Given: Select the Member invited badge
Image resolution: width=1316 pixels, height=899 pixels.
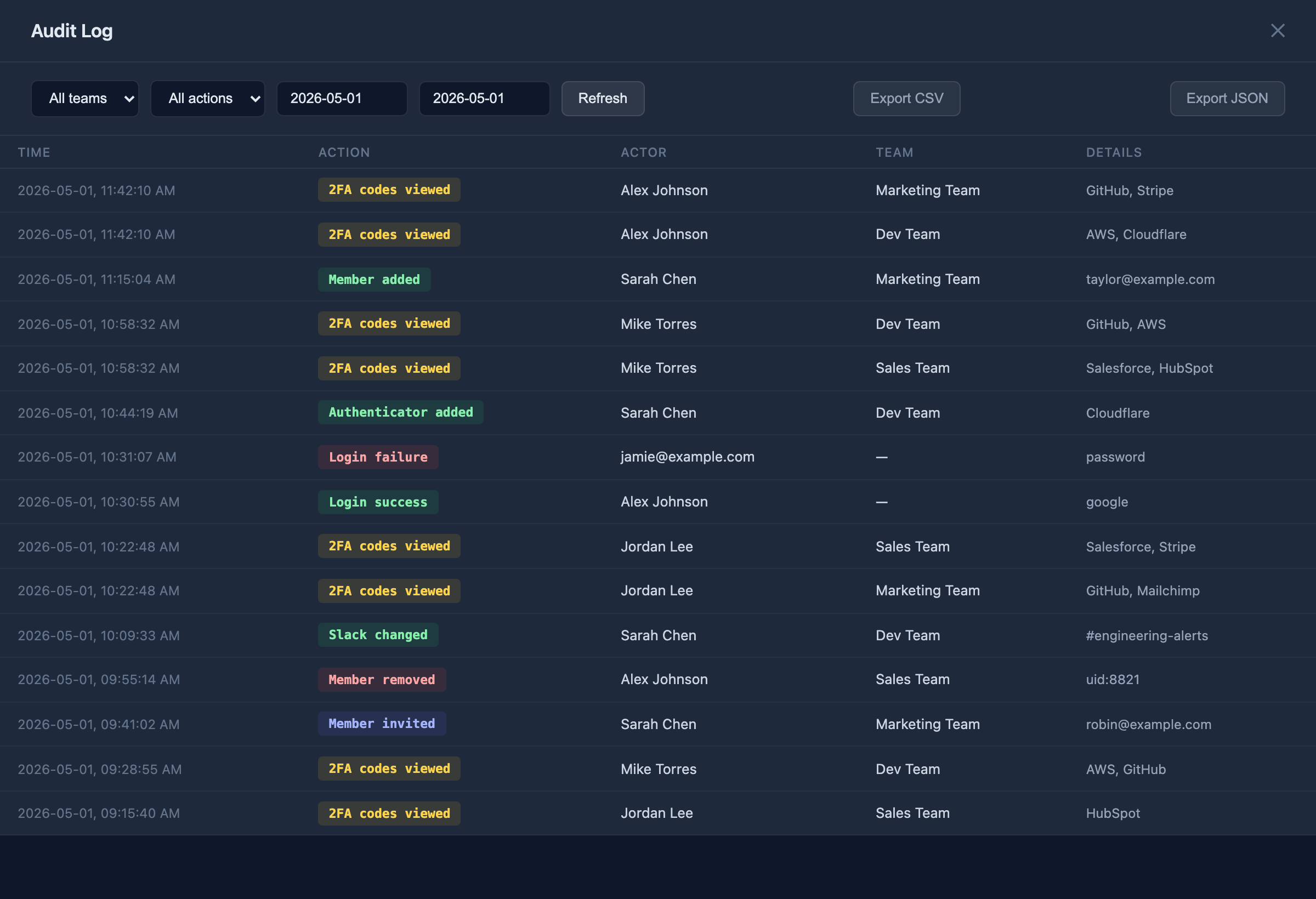Looking at the screenshot, I should coord(382,724).
